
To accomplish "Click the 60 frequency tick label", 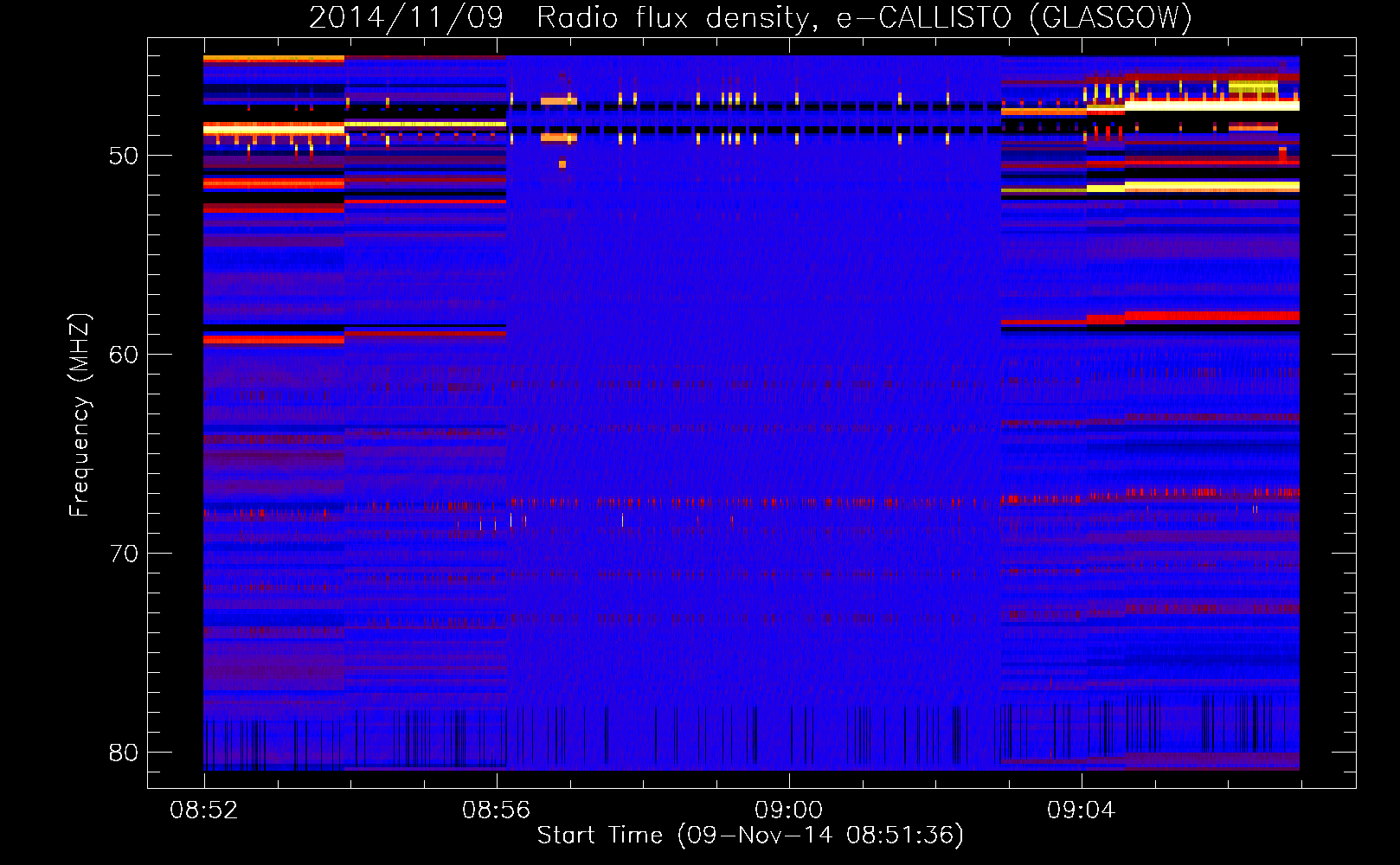I will [x=124, y=355].
